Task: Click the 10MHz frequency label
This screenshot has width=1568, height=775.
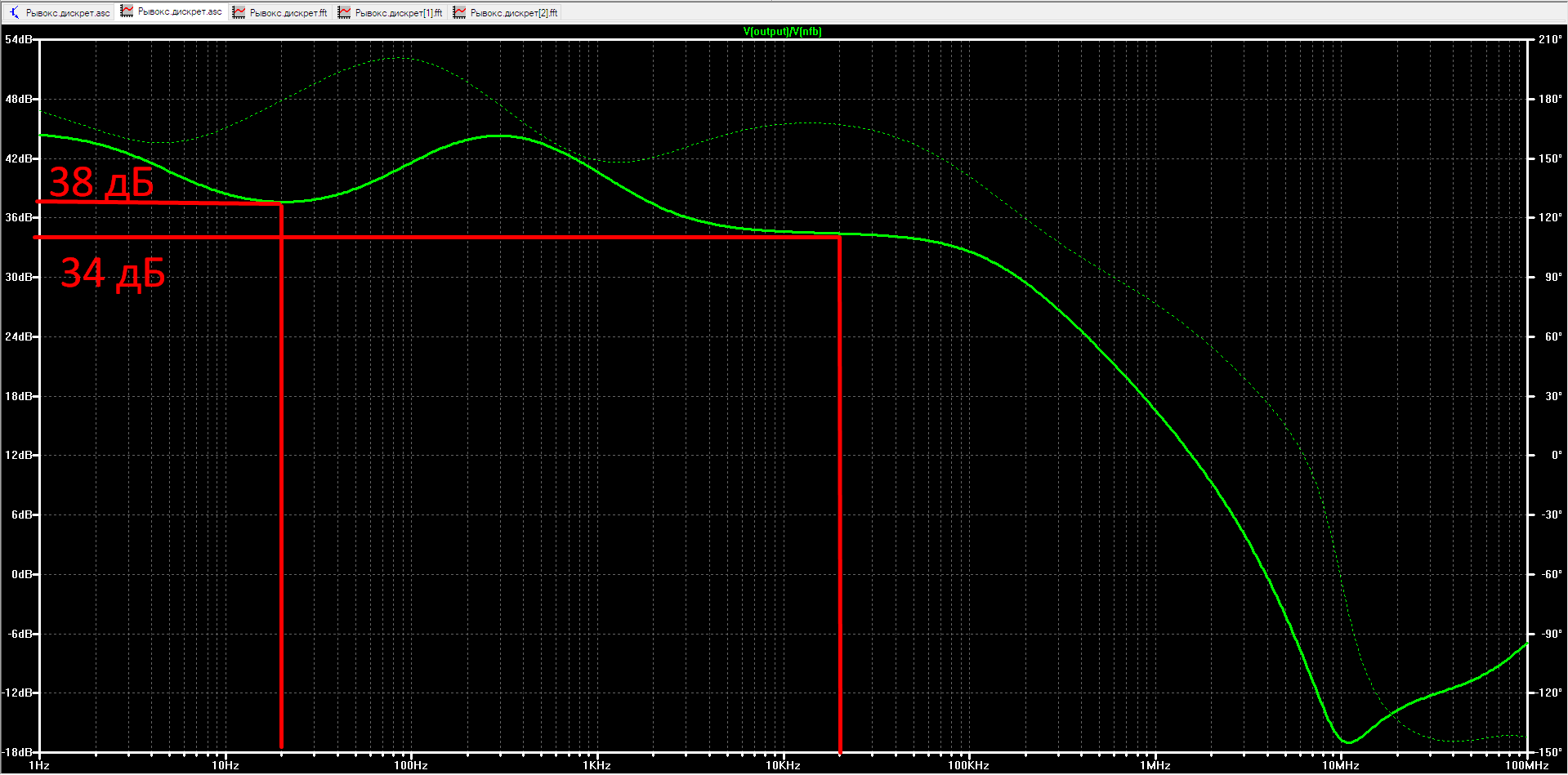Action: point(1341,765)
